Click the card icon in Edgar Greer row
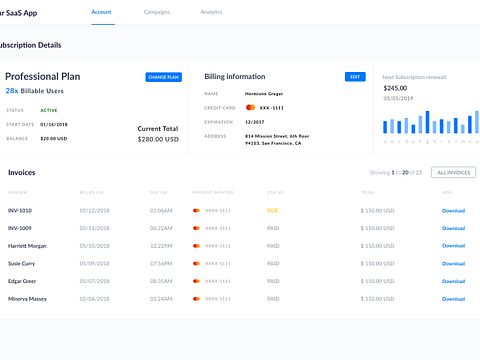The image size is (480, 360). 196,281
